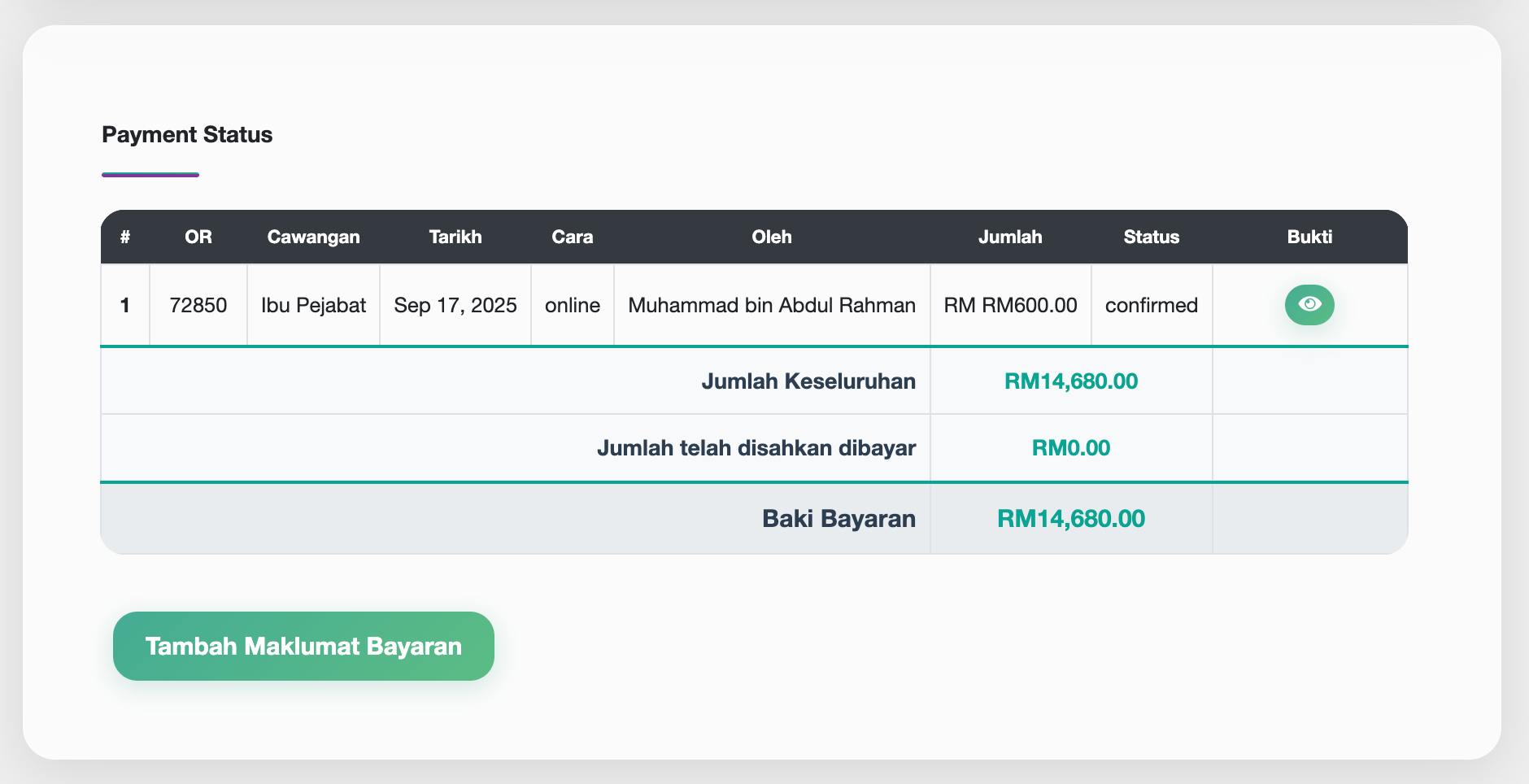Click the Tambah Maklumat Bayaran button
Viewport: 1529px width, 784px height.
point(303,646)
